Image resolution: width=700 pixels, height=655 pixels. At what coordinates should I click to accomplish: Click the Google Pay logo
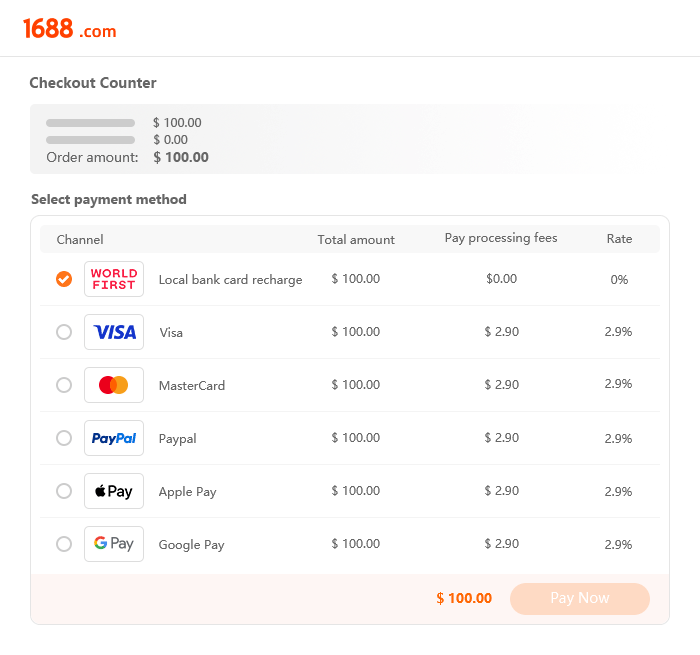(114, 544)
